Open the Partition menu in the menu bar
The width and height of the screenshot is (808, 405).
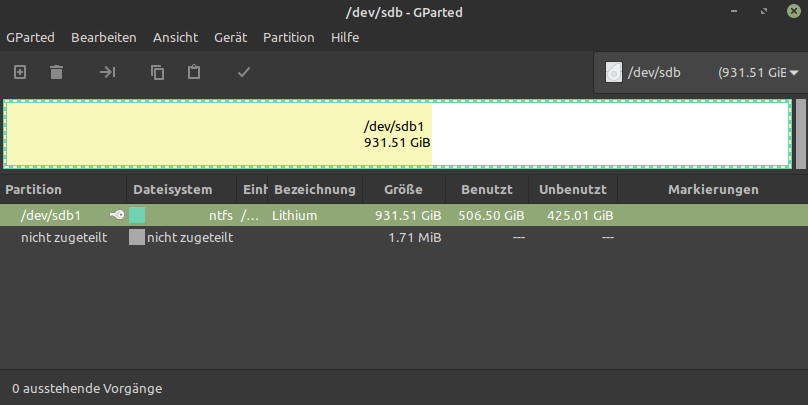coord(288,37)
